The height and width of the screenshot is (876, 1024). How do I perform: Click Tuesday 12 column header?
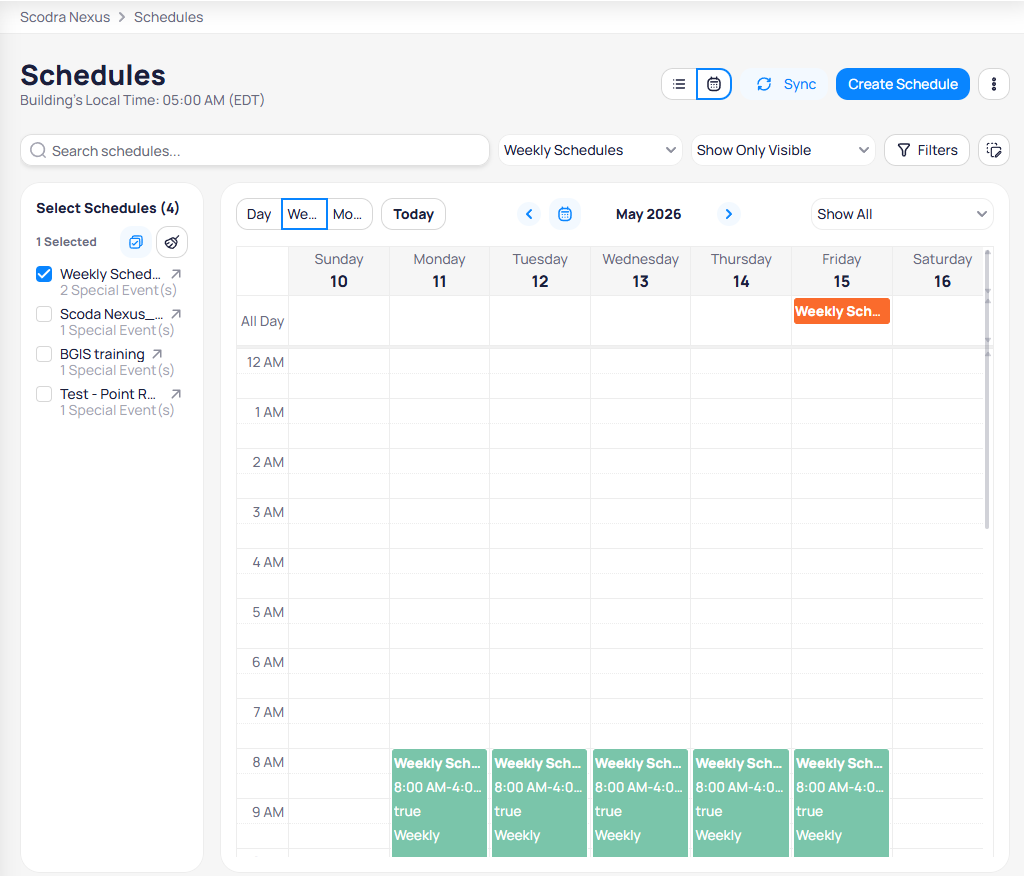tap(540, 270)
